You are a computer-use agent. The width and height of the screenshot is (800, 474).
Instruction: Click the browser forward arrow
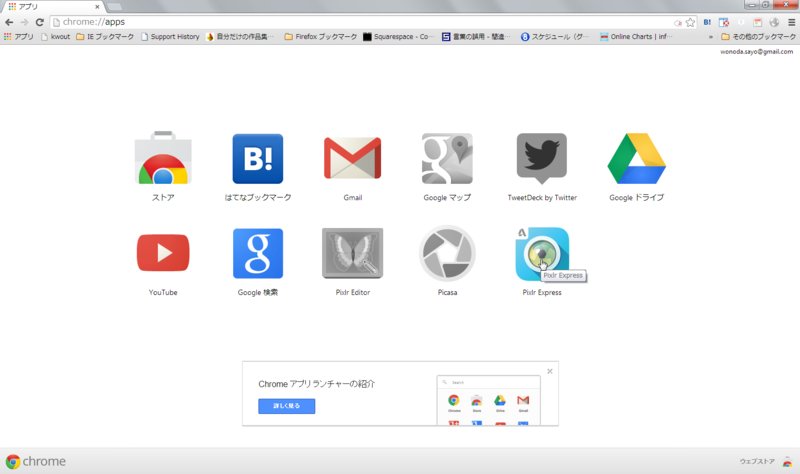(x=24, y=22)
